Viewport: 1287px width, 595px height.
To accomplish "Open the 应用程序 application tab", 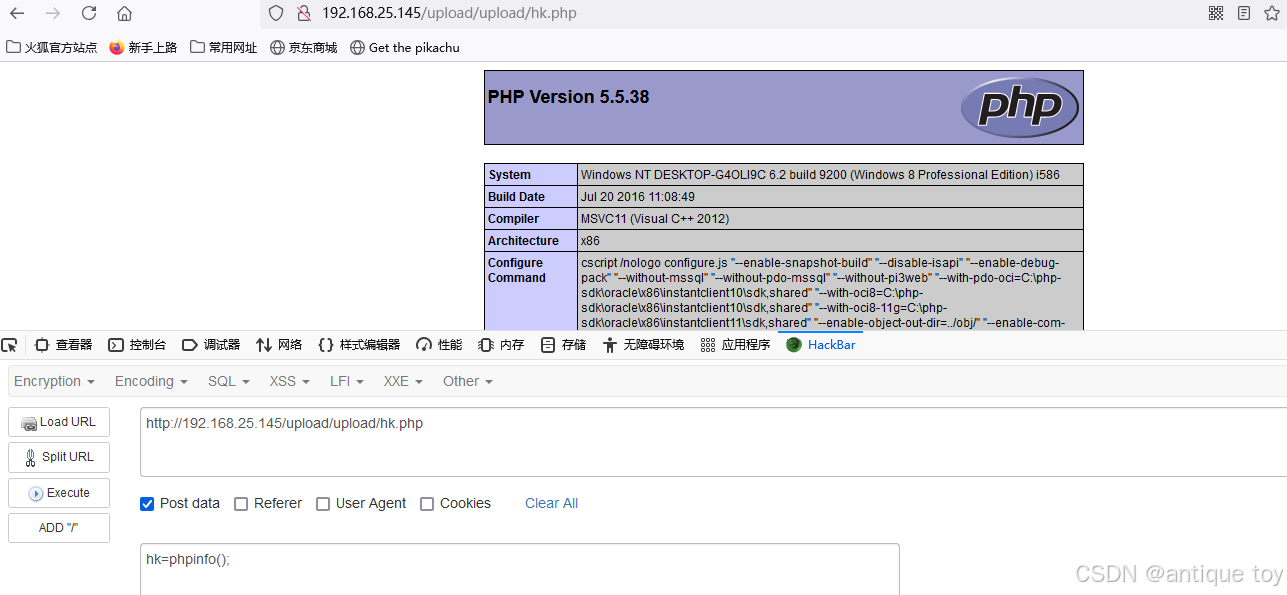I will click(x=735, y=345).
